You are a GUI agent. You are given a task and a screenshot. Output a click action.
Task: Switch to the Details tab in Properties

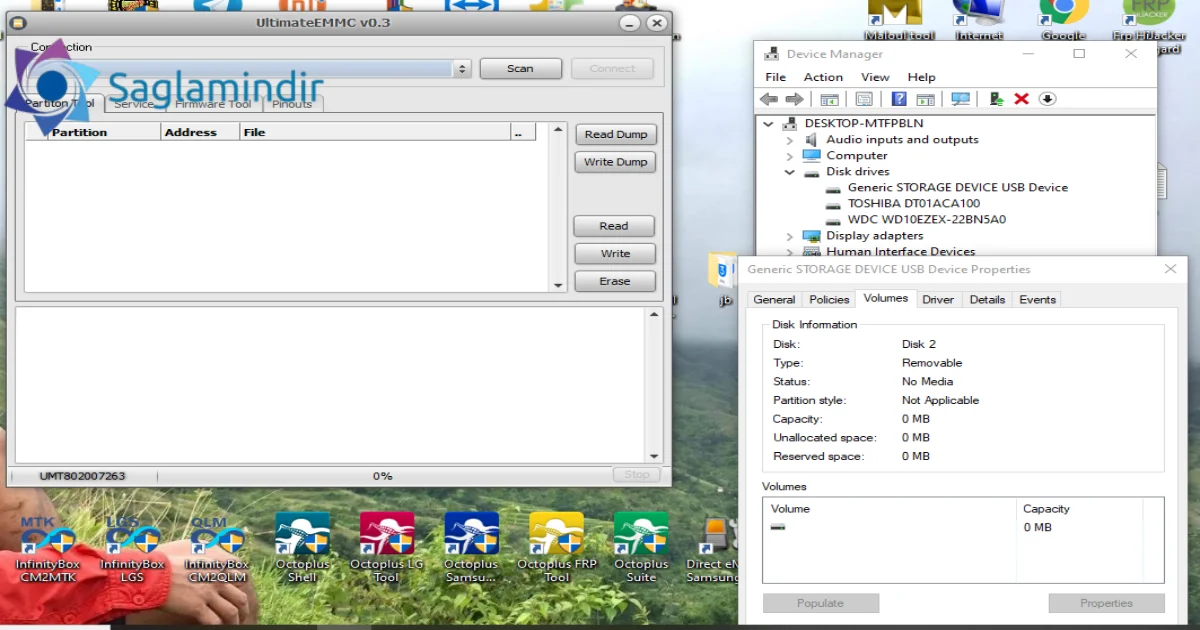(x=987, y=300)
